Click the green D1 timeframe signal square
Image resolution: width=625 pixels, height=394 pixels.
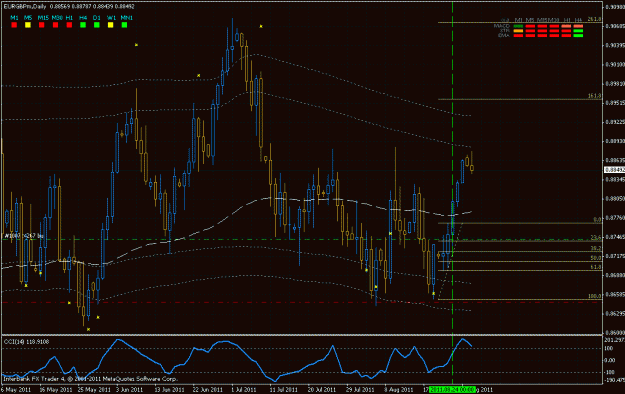tap(96, 25)
